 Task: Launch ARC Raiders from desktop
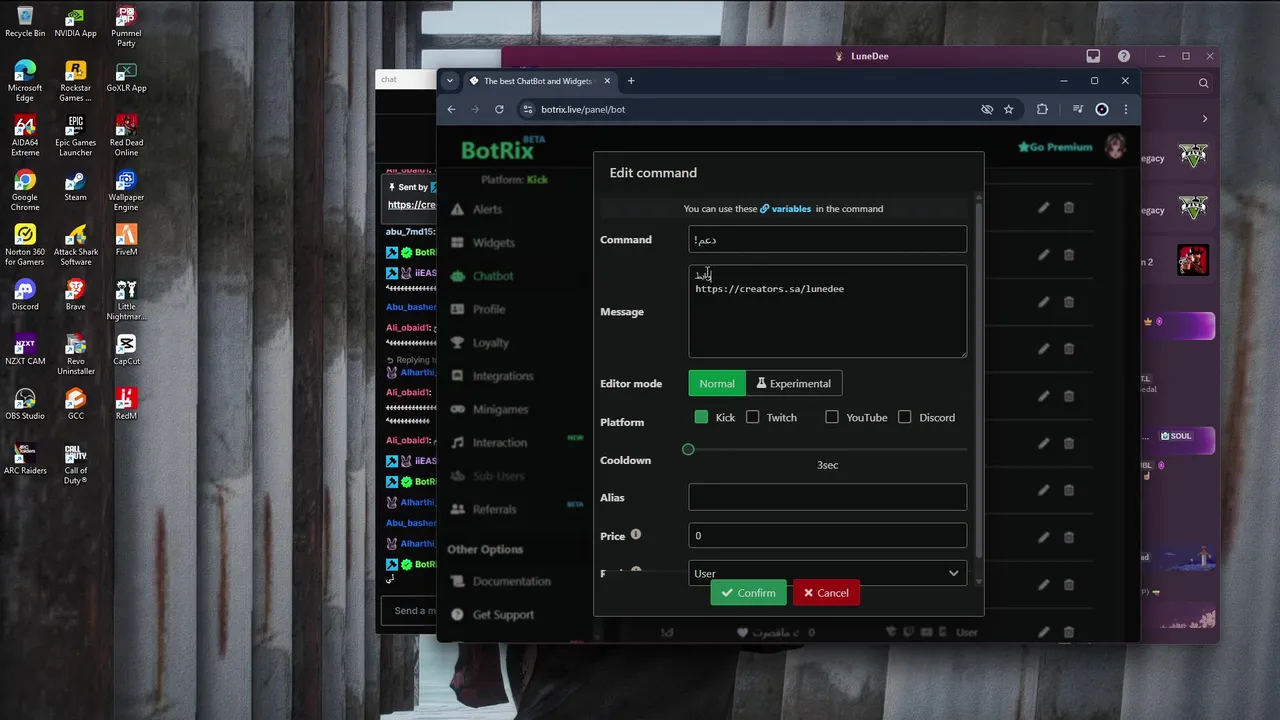(25, 459)
